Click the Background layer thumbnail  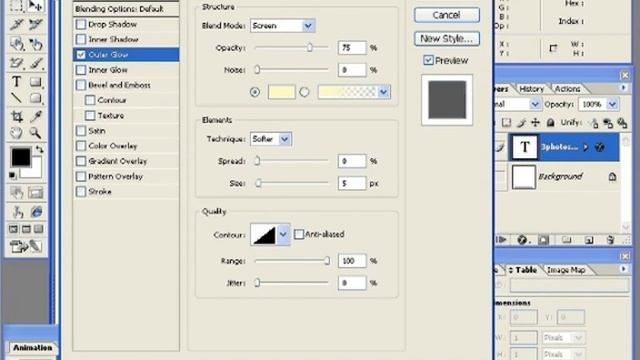click(x=523, y=177)
